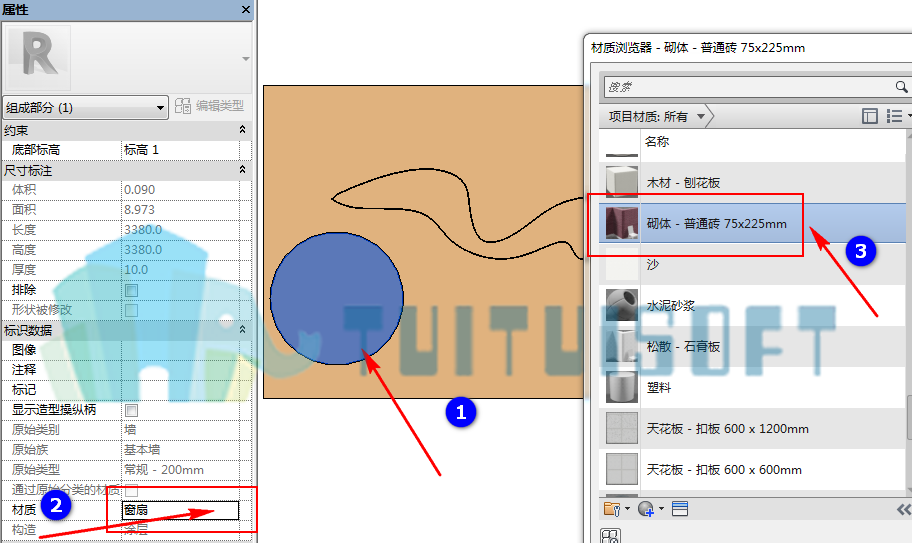Select the 木材 - 刨花板 material

click(x=753, y=183)
